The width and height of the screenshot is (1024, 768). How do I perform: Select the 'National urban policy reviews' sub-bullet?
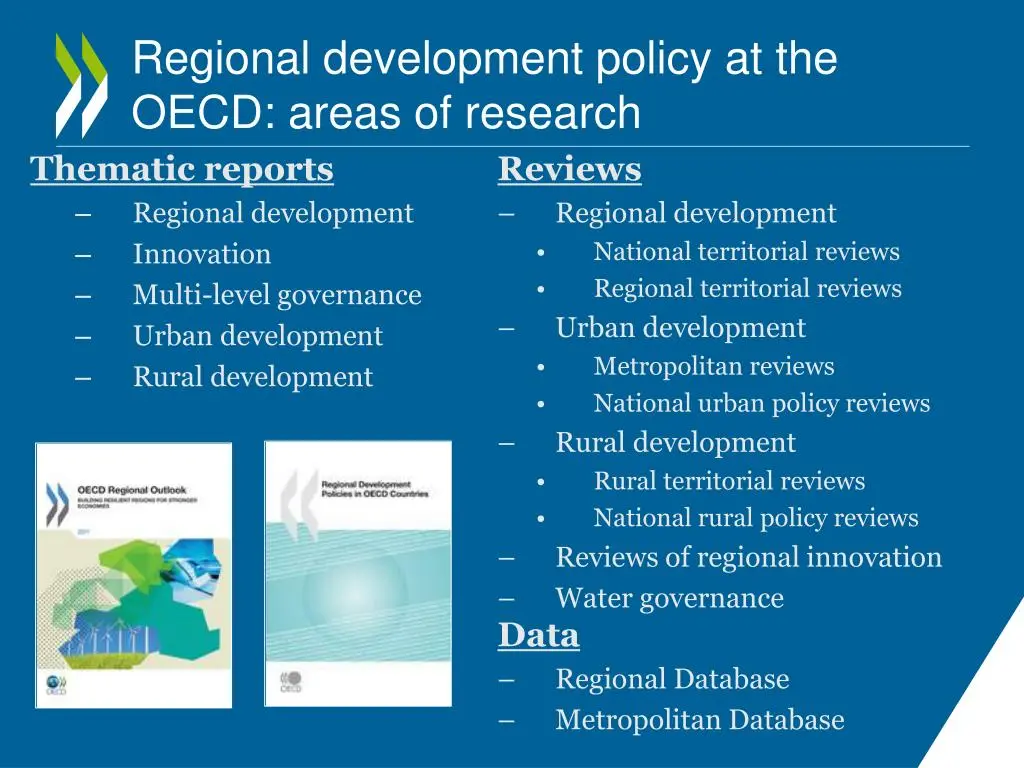[762, 404]
